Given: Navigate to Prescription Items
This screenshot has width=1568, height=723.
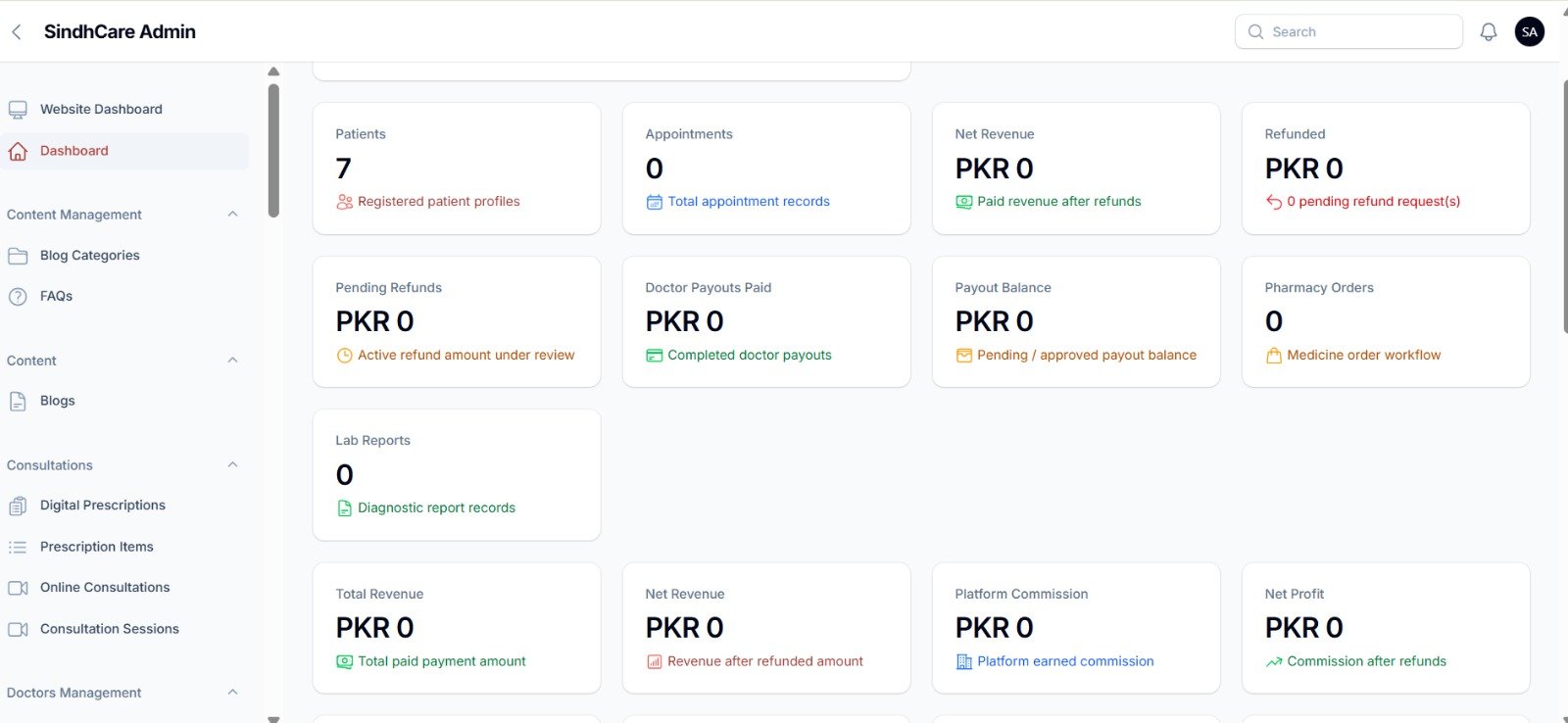Looking at the screenshot, I should pos(124,547).
